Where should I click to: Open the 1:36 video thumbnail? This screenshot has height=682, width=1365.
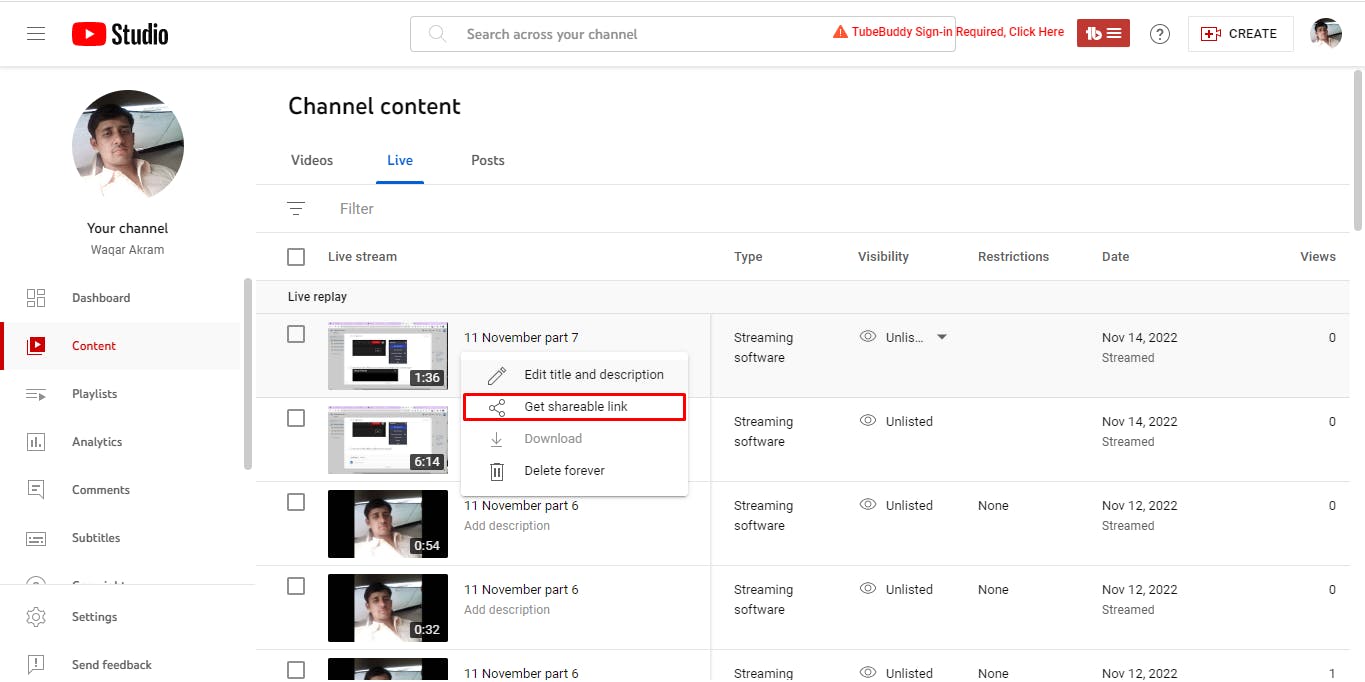[388, 356]
